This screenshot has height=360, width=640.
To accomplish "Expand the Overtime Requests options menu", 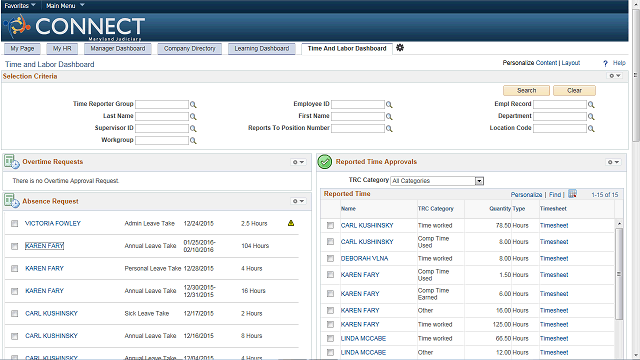I will click(x=298, y=162).
